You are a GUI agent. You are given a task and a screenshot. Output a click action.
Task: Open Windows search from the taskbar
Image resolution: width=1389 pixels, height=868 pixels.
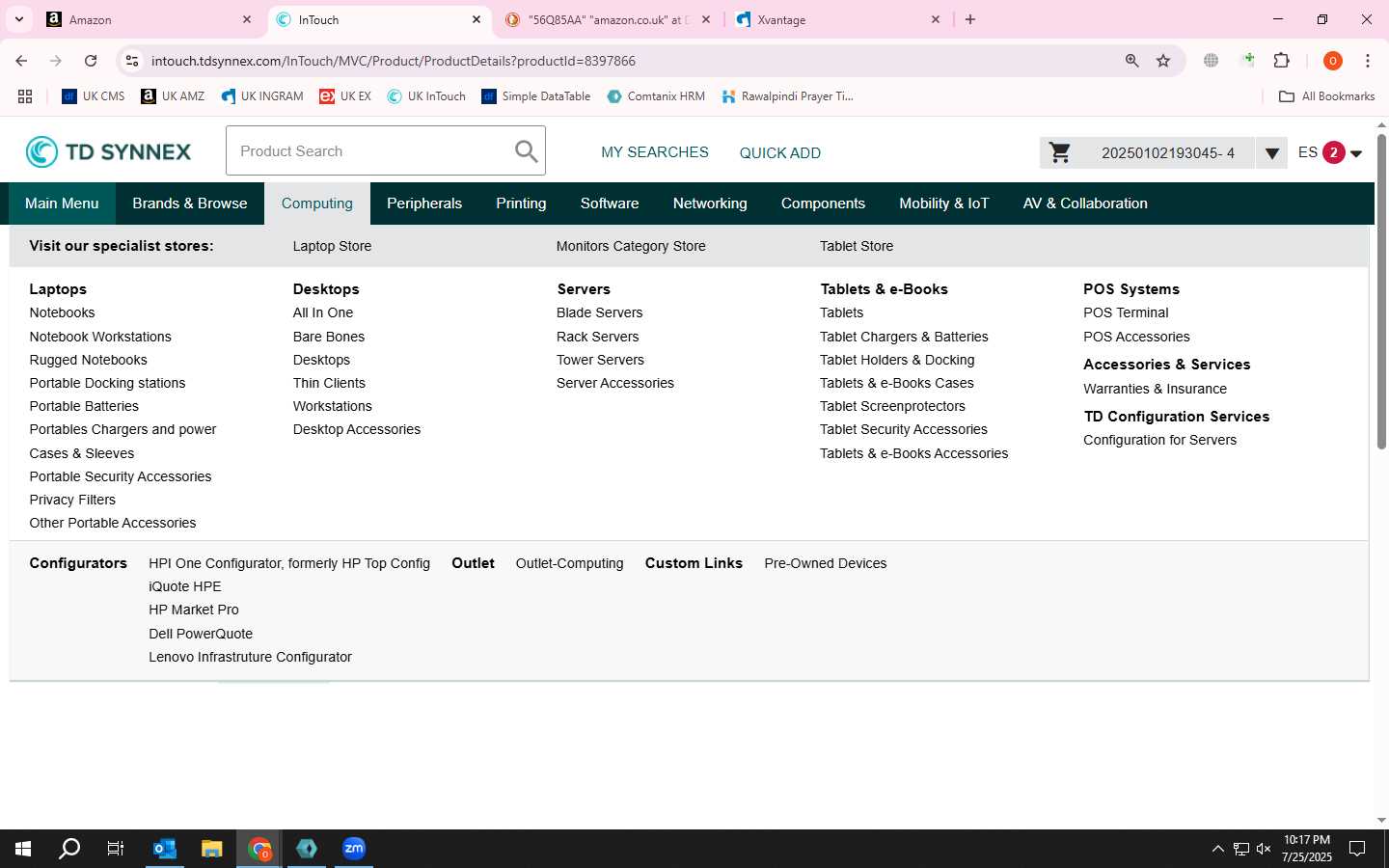point(69,849)
